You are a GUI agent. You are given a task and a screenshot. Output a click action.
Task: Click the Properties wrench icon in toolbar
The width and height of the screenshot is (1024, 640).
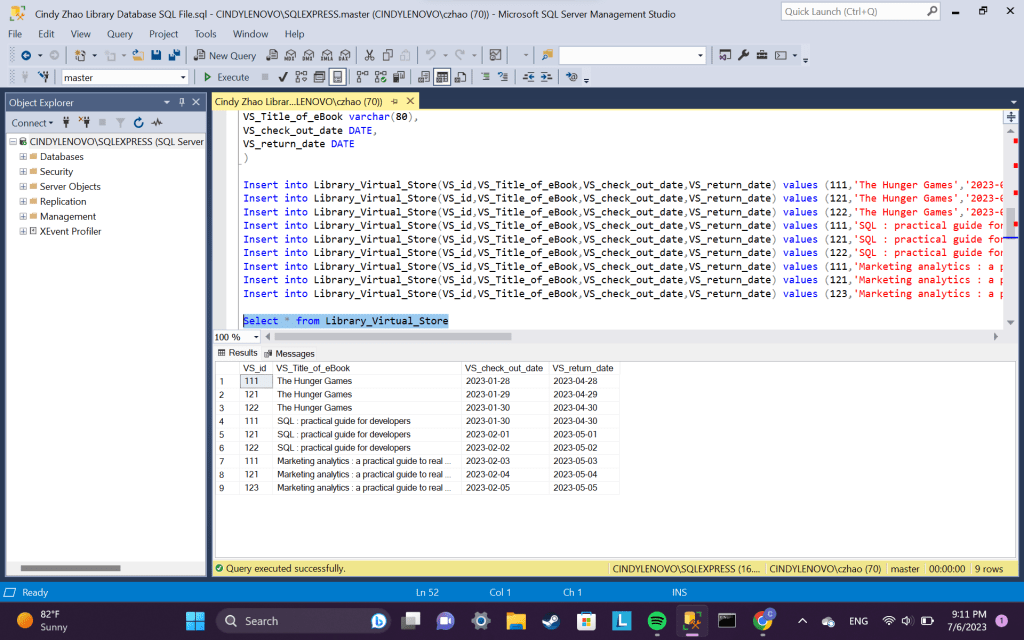pyautogui.click(x=743, y=55)
